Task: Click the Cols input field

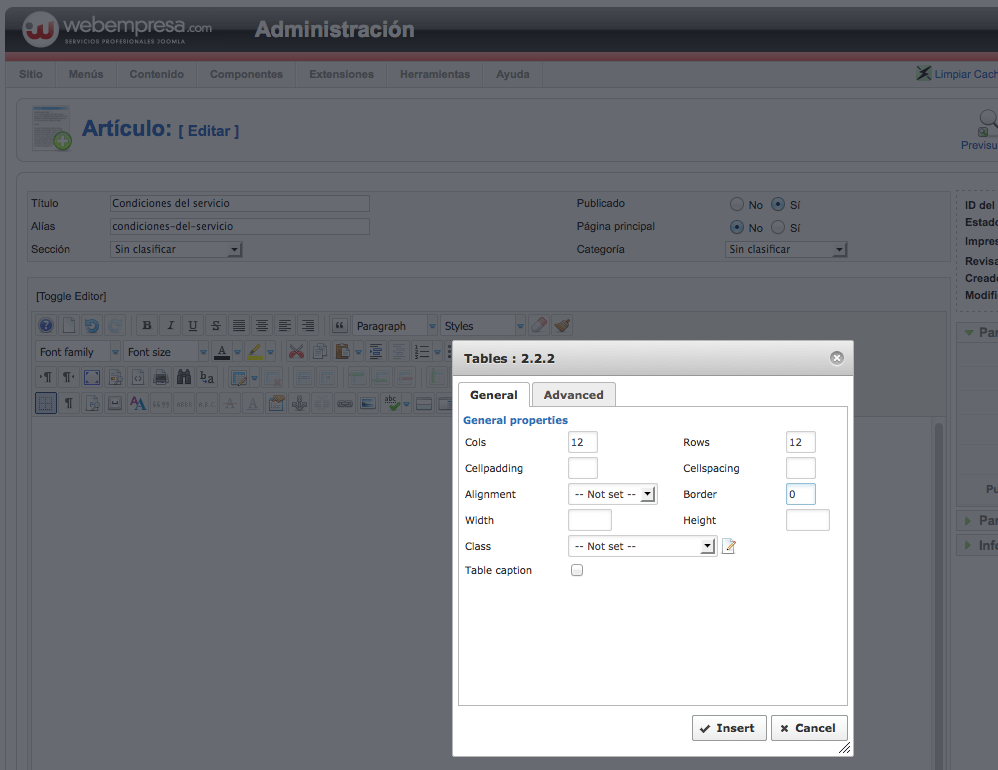Action: pos(582,442)
